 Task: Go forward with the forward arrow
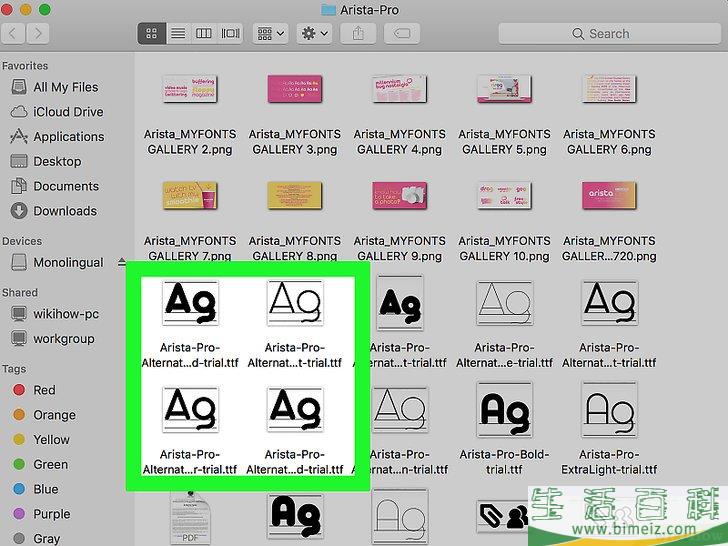pos(38,33)
